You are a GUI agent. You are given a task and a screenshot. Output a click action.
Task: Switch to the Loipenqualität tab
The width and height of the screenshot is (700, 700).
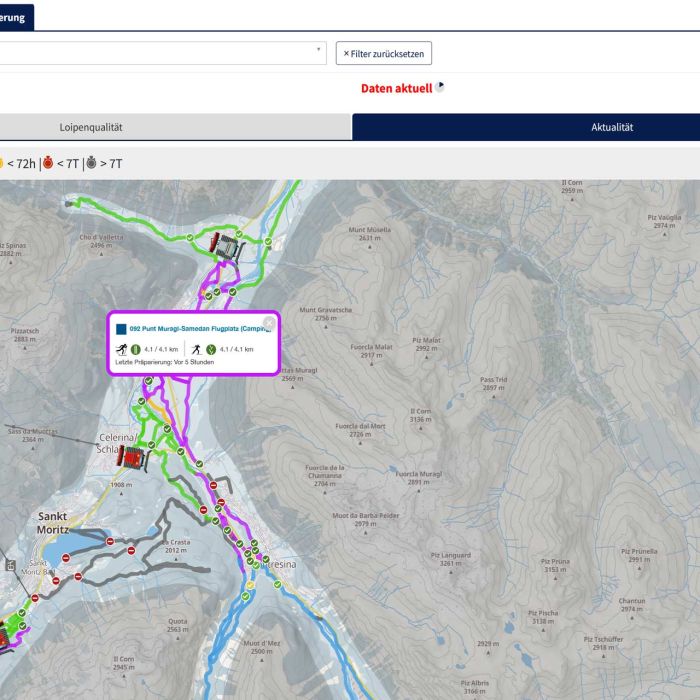click(x=90, y=127)
